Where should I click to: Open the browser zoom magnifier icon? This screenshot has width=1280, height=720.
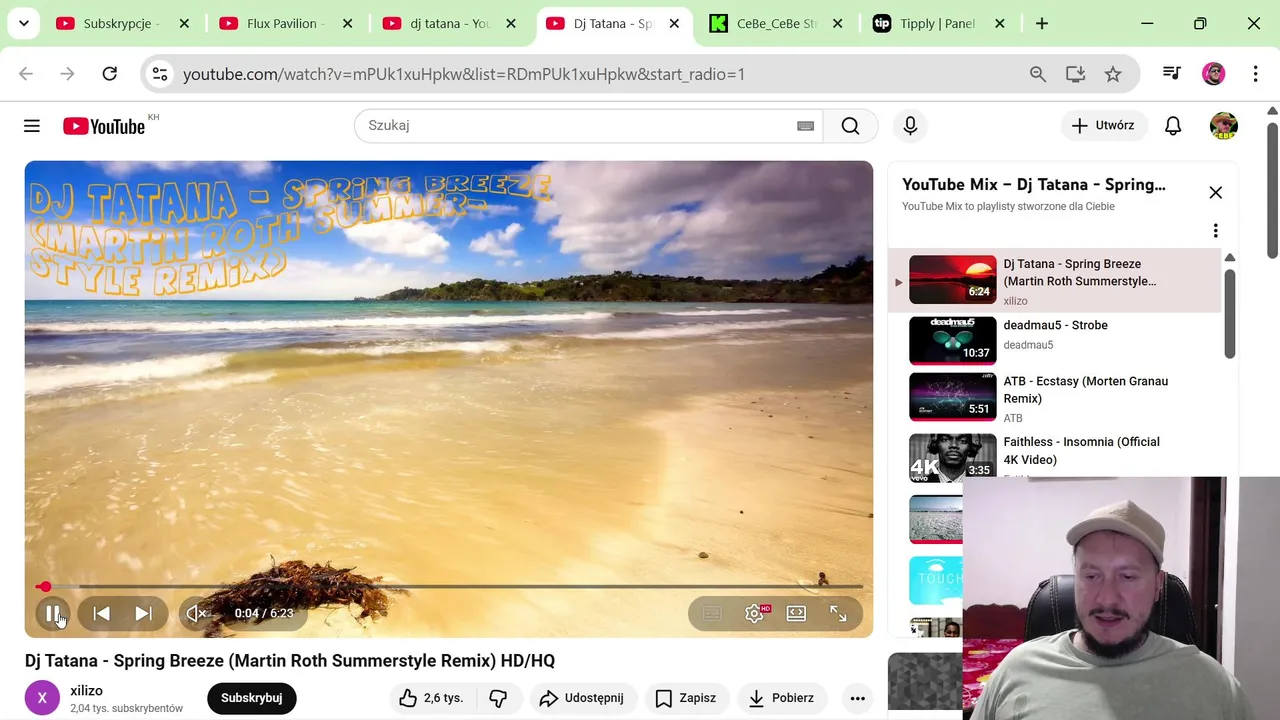(1038, 74)
